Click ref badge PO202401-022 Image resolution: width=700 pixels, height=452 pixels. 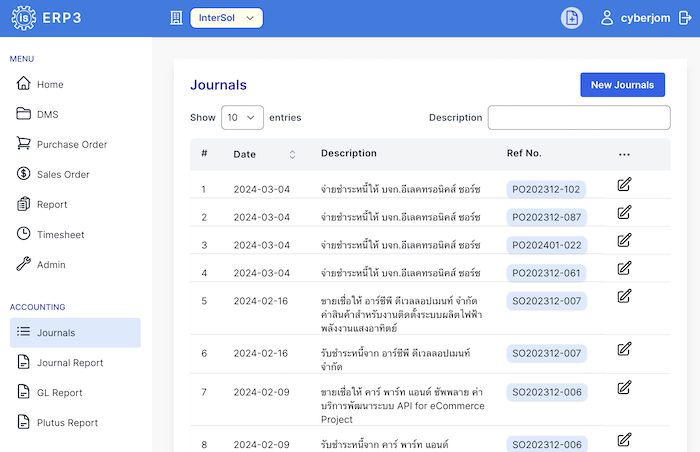pyautogui.click(x=546, y=245)
